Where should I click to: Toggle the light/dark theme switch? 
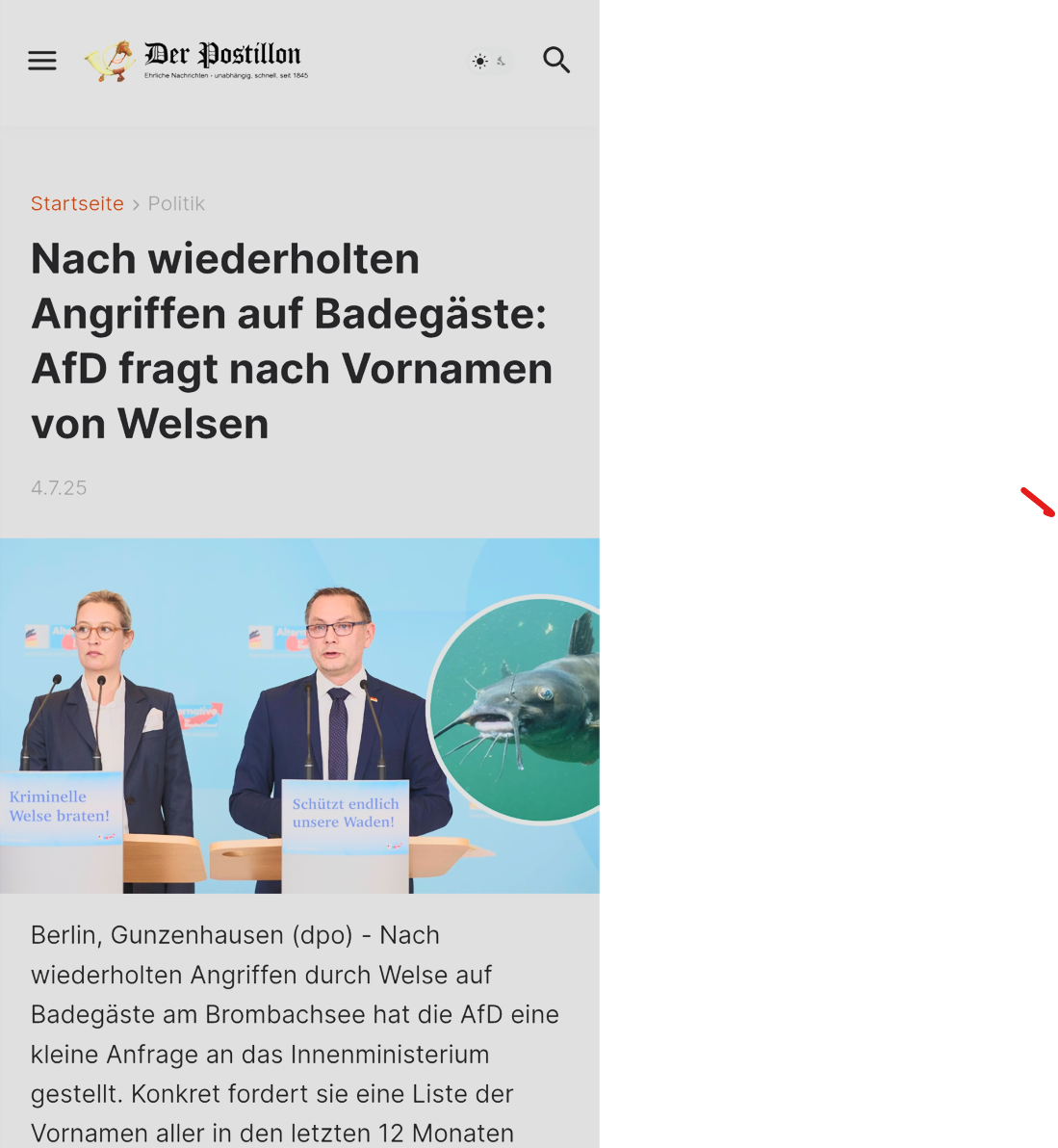tap(490, 61)
